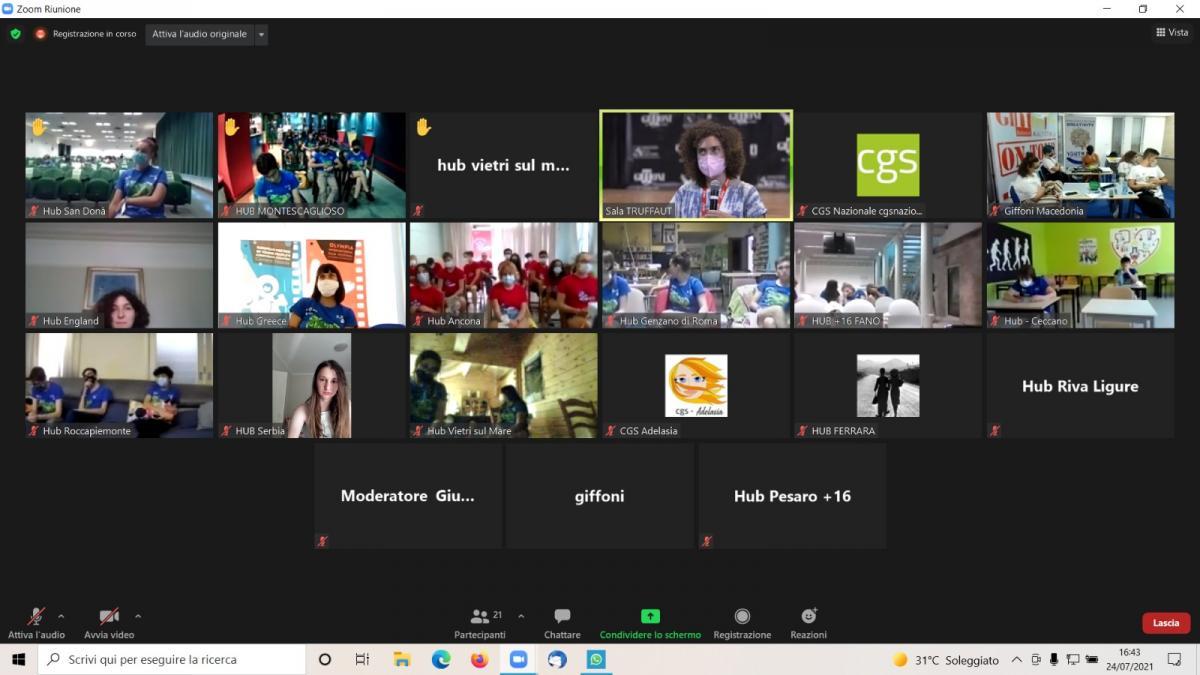Click muted mic icon on Hub Riva Ligure tile
The height and width of the screenshot is (675, 1200).
995,431
